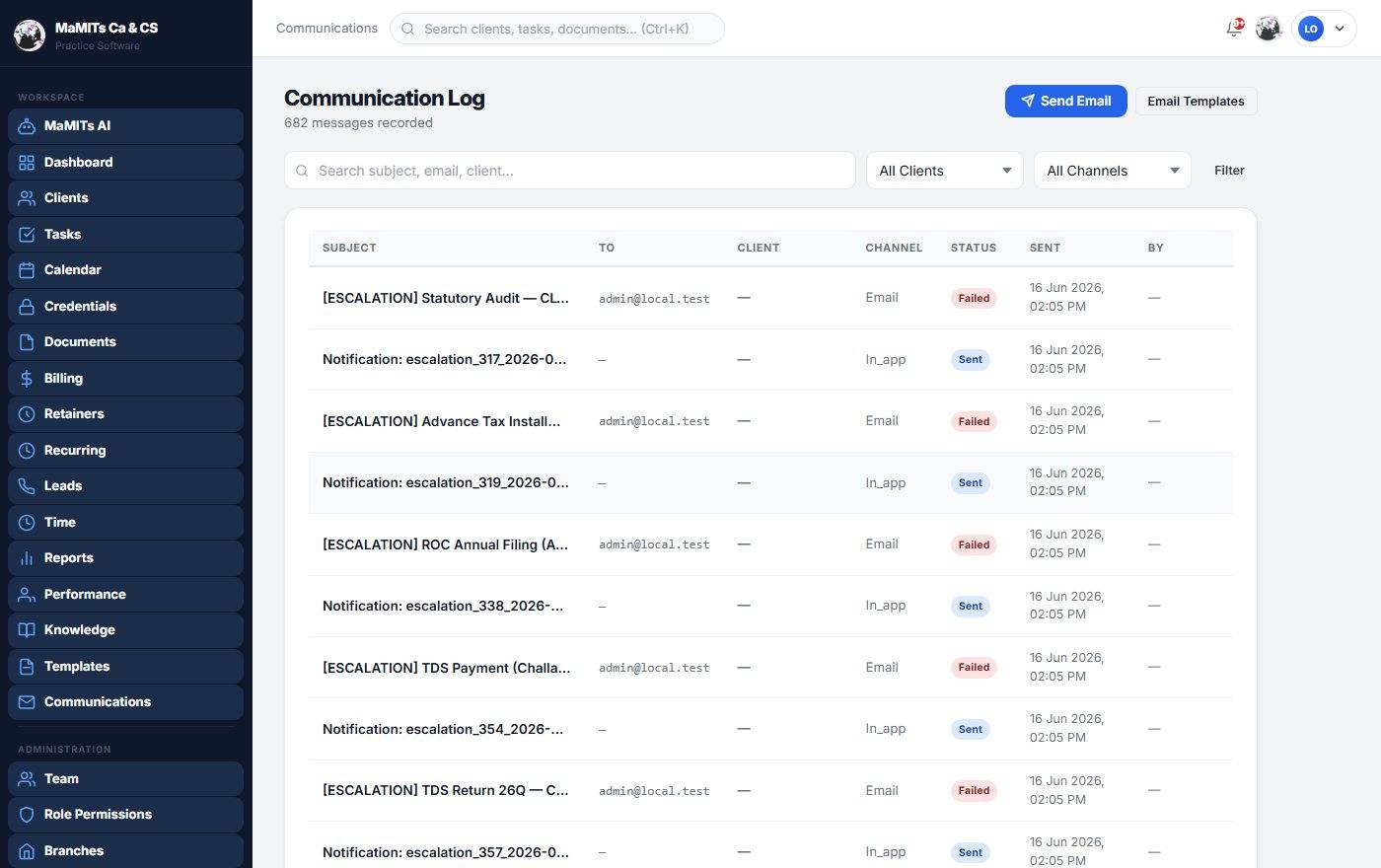Screen dimensions: 1381x868
Task: Click the Sent column header
Action: (1045, 248)
